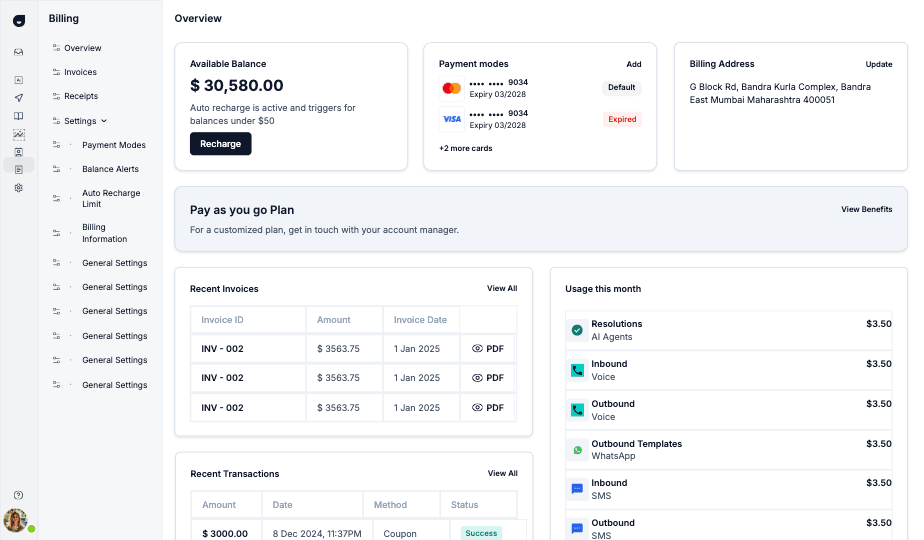Viewport: 924px width, 540px height.
Task: Open Balance Alerts settings
Action: pos(110,169)
